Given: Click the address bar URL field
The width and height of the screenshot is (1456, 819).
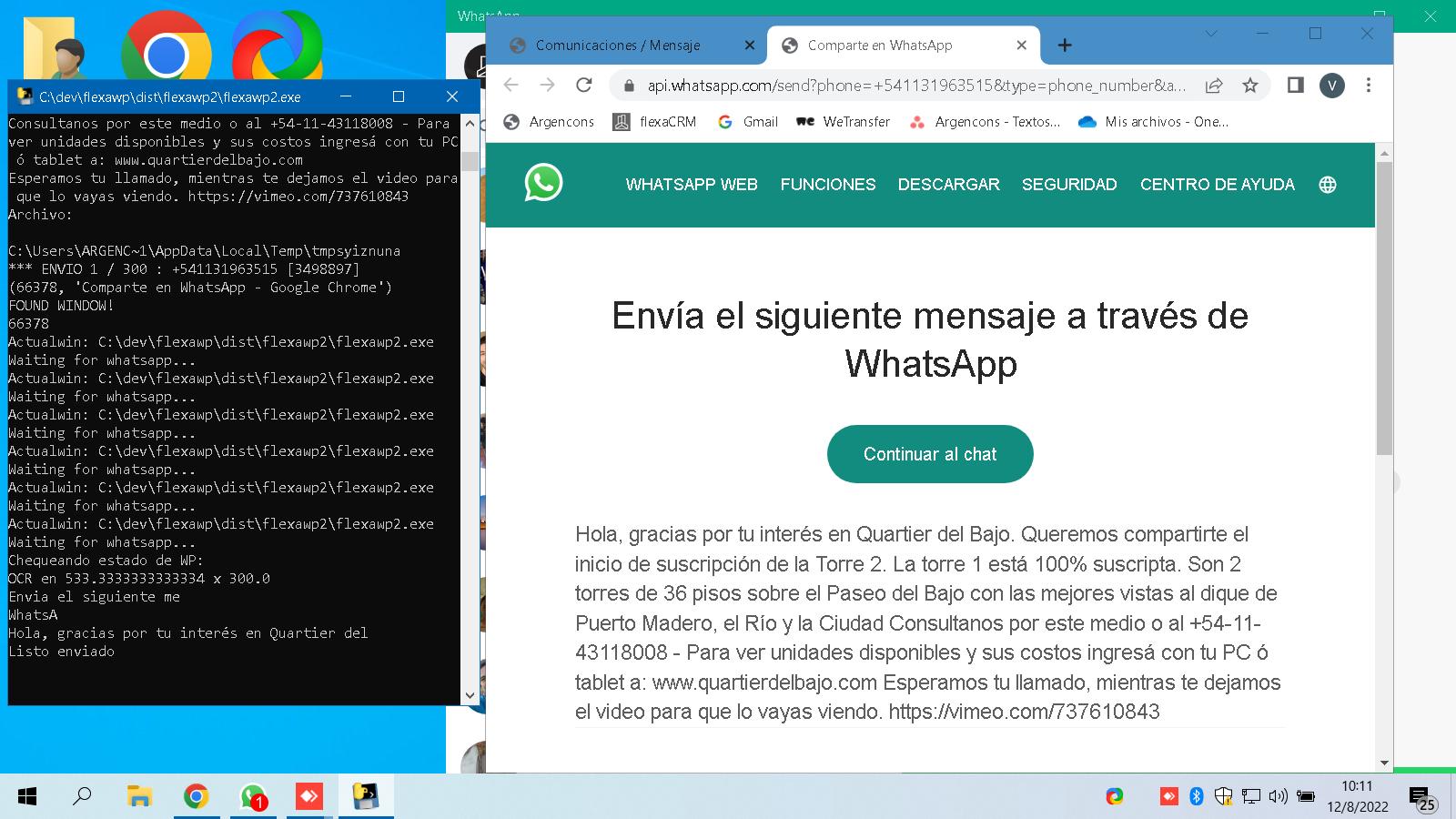Looking at the screenshot, I should click(x=917, y=86).
